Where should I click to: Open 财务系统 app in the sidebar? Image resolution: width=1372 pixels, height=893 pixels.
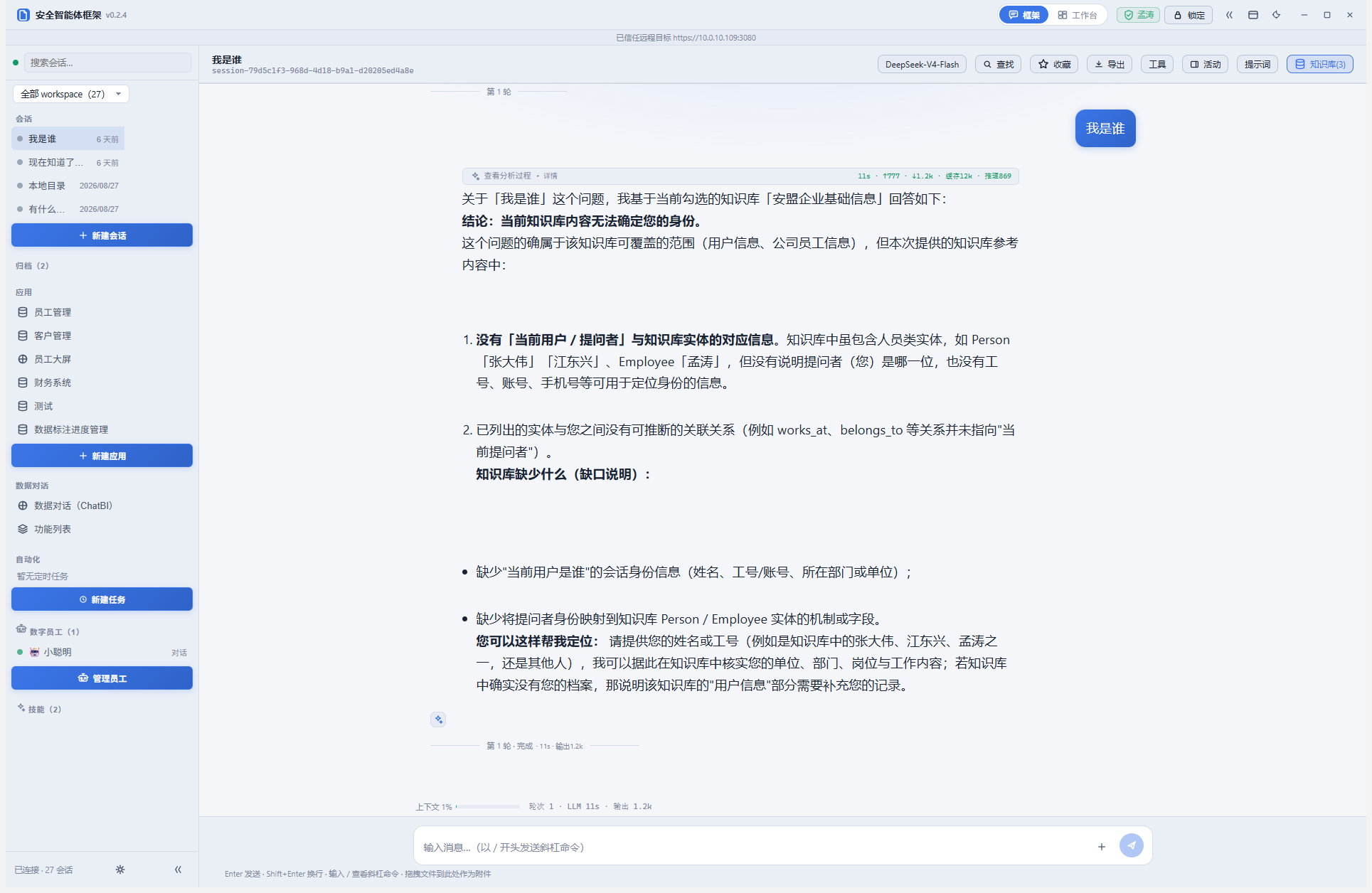102,383
